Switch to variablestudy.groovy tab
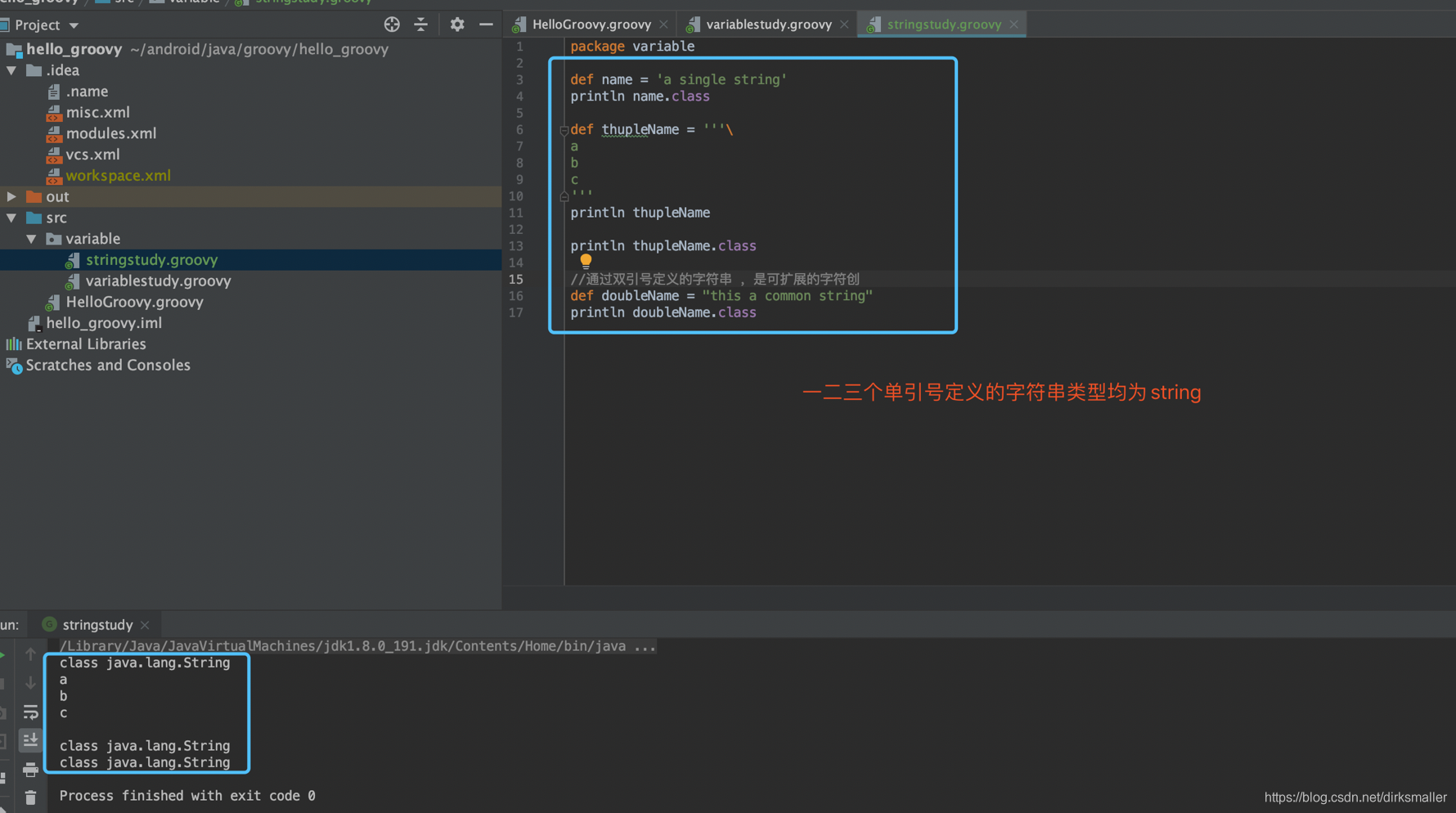The image size is (1456, 813). point(769,25)
